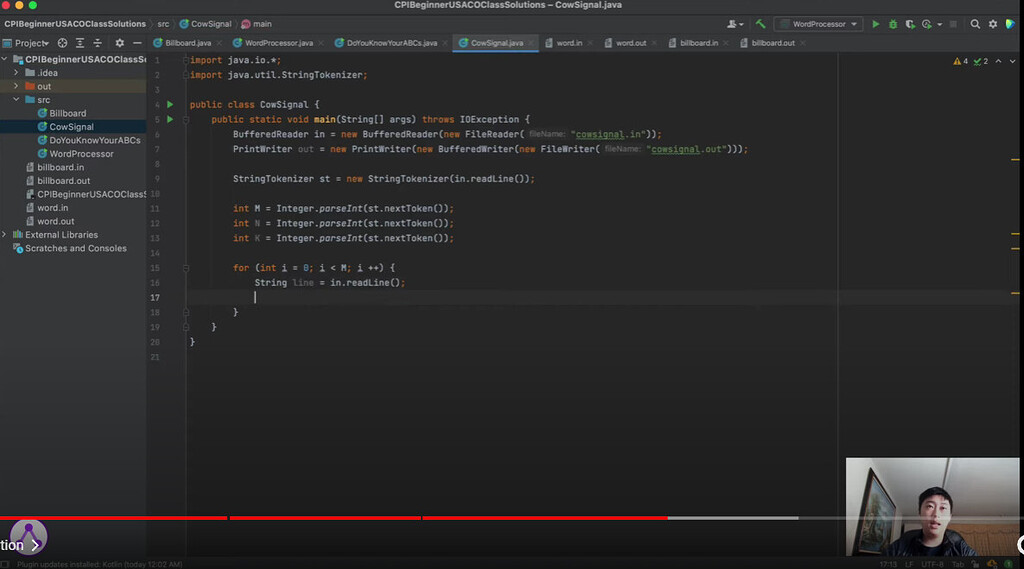
Task: Run the project with the green play button
Action: pos(876,24)
